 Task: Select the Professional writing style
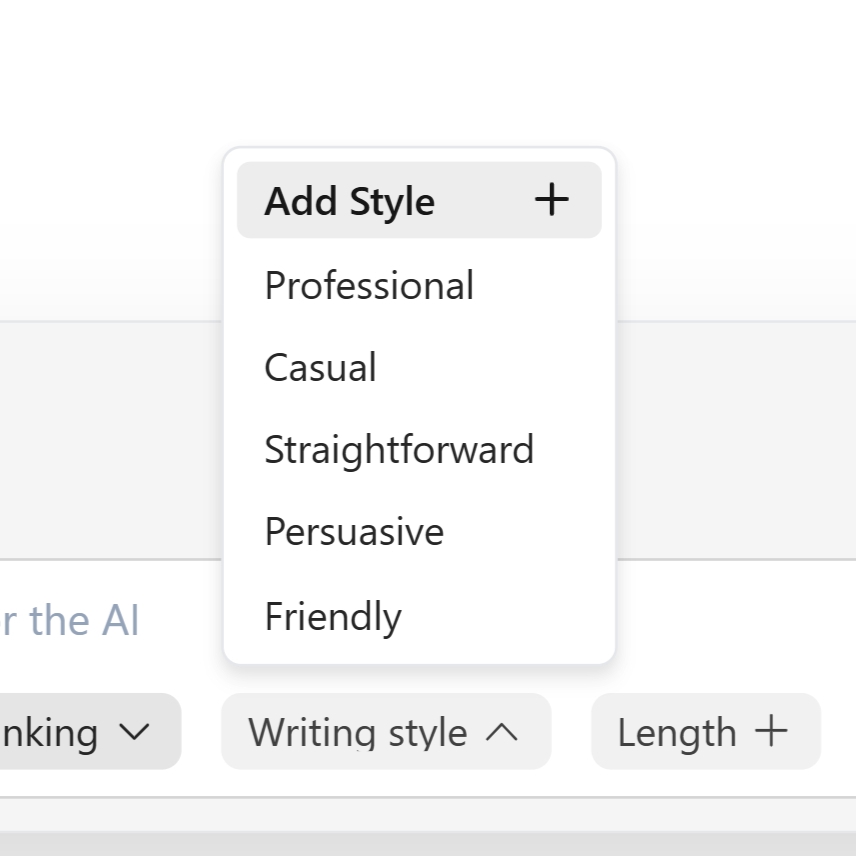(x=368, y=285)
